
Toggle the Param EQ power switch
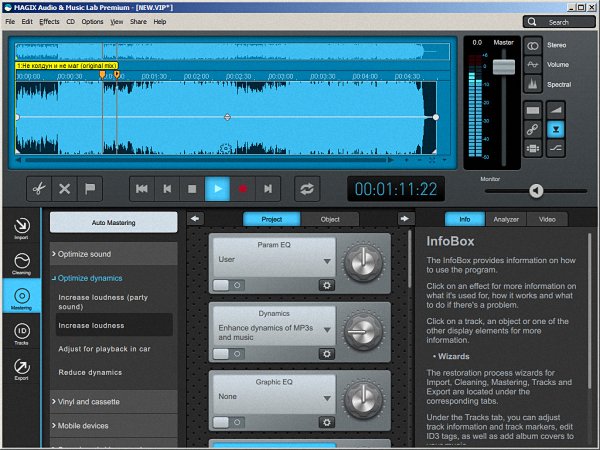(226, 284)
